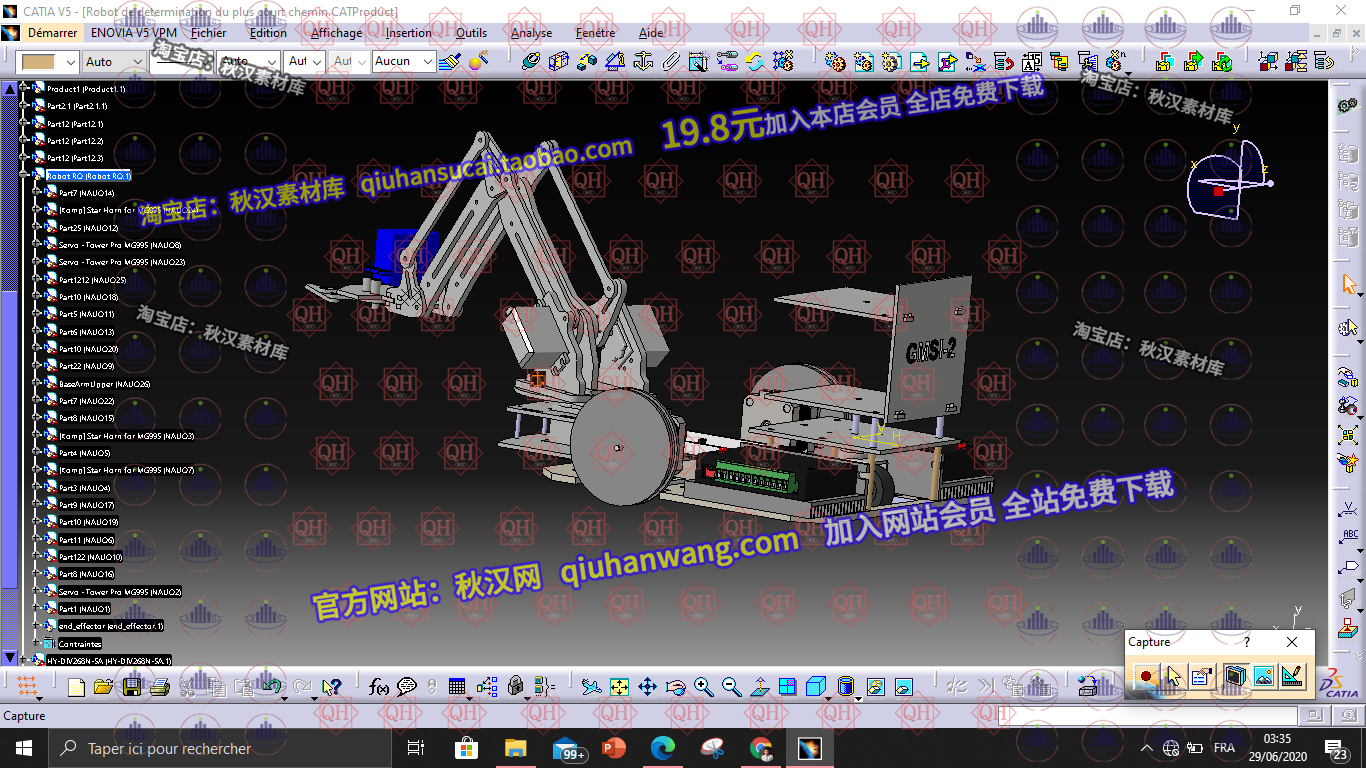
Task: Click the tree scrollbar up arrow
Action: coord(9,88)
